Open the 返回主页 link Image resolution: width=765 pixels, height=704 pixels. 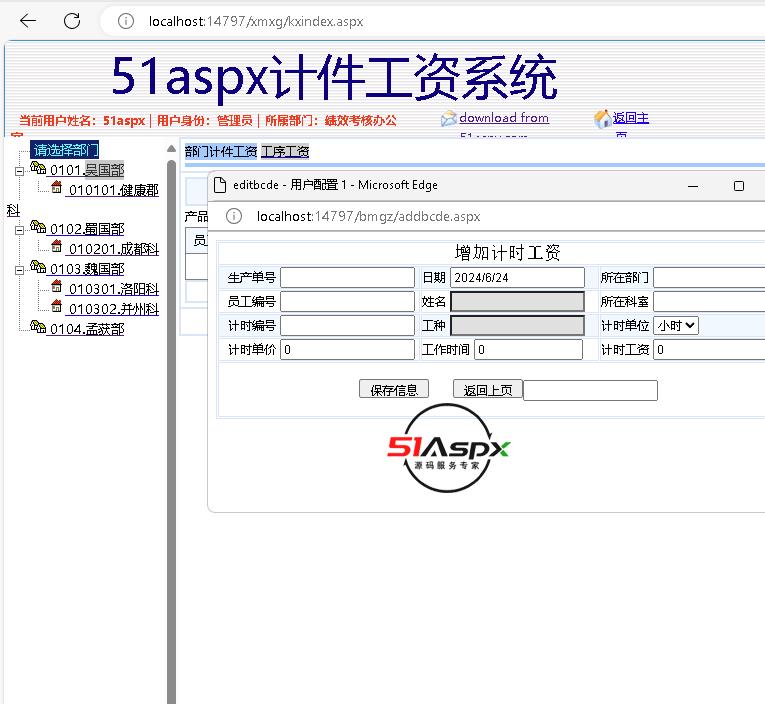631,118
